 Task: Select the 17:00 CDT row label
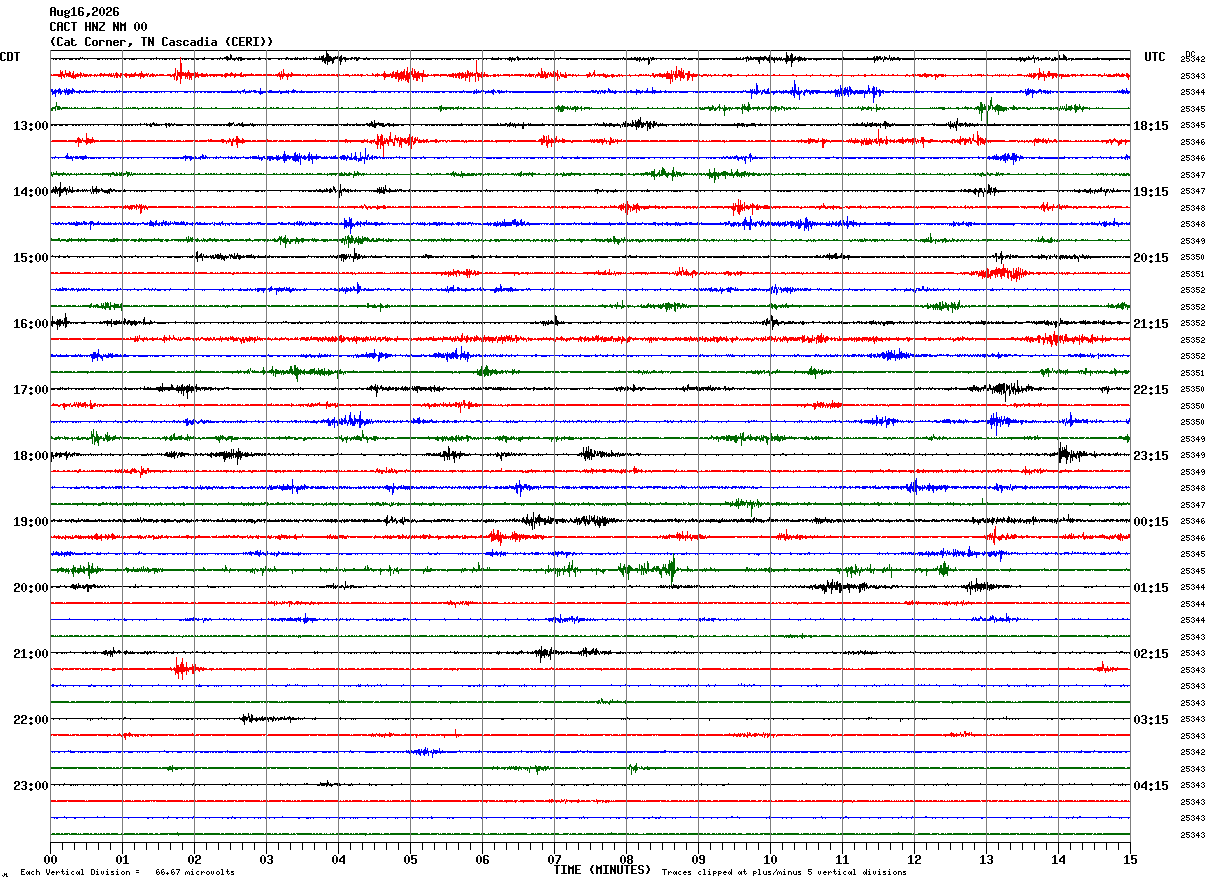[x=31, y=390]
